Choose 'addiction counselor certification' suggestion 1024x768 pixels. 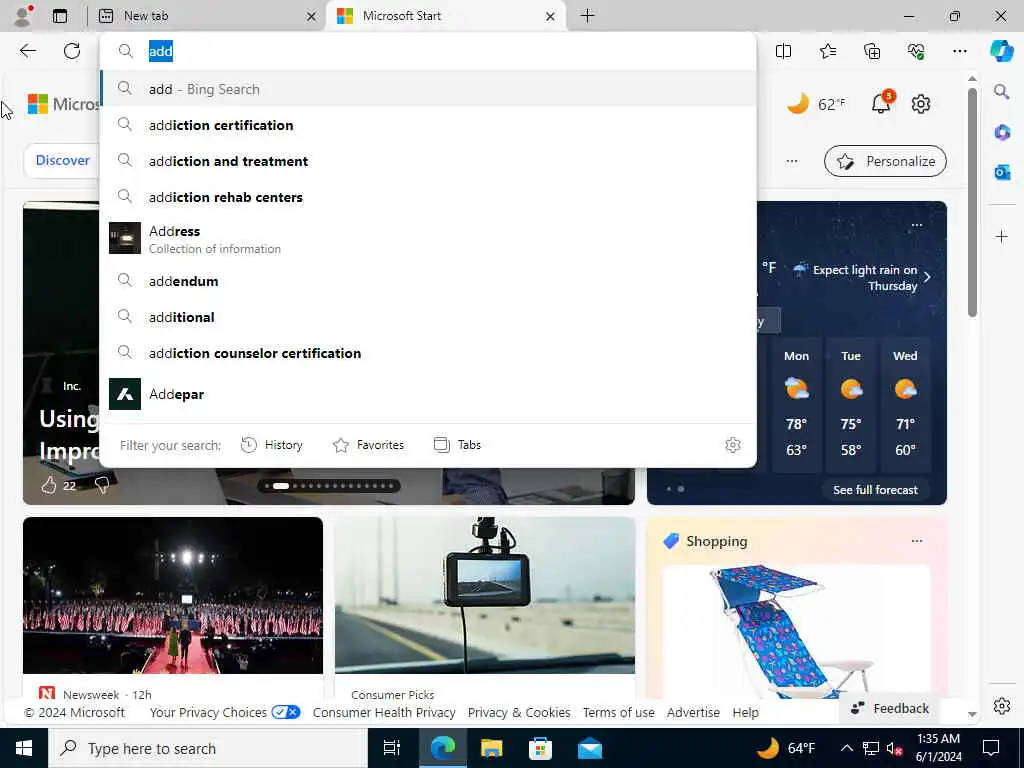[428, 353]
